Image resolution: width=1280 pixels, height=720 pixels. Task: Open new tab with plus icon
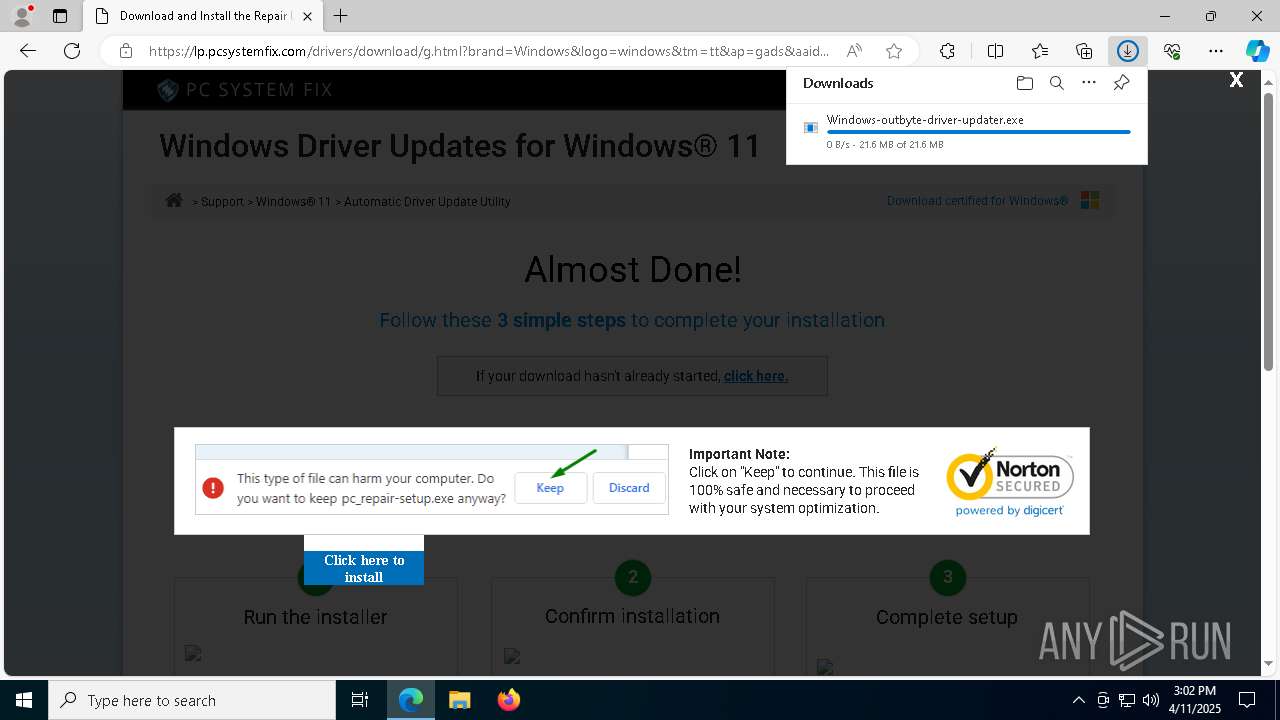[x=341, y=16]
